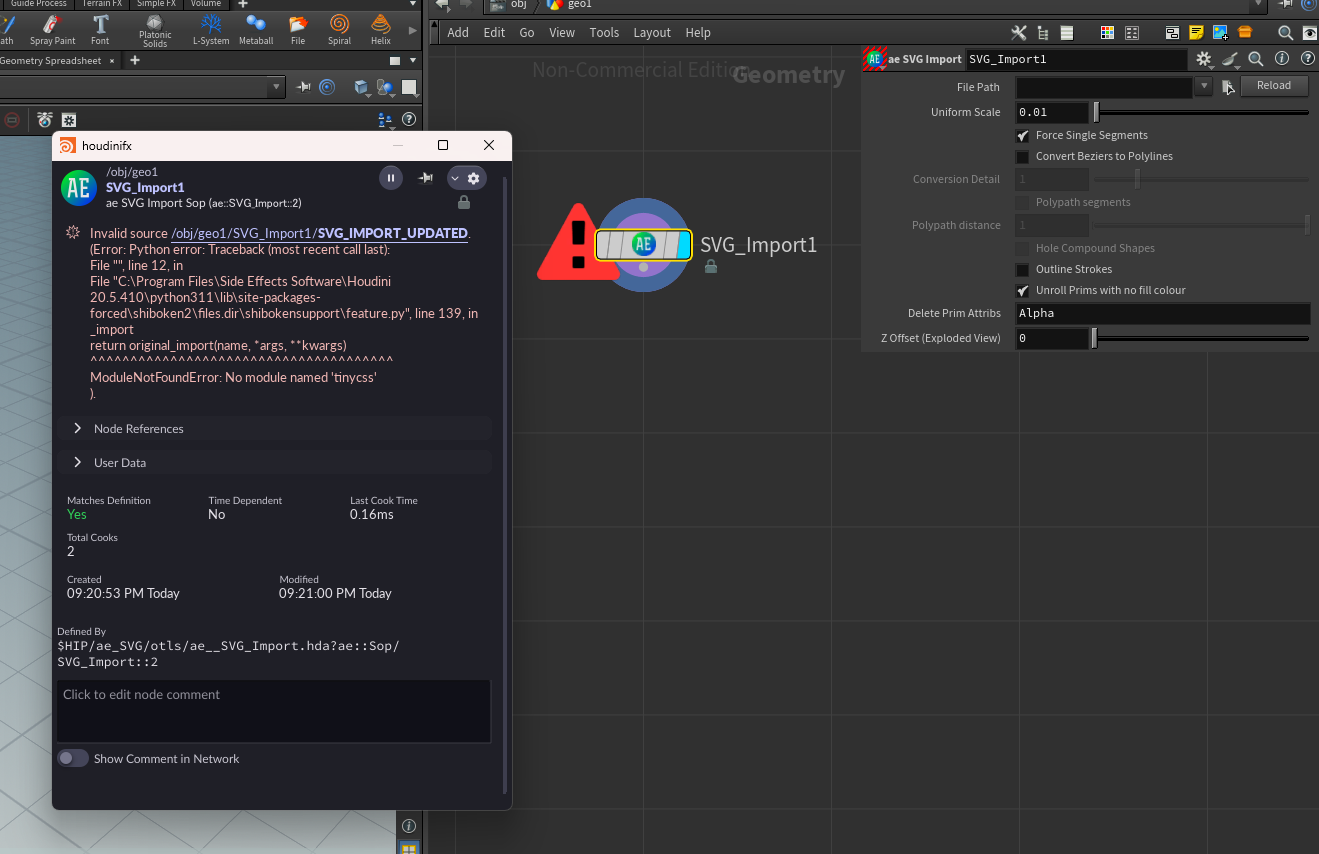1319x854 pixels.
Task: Select the Platonic Solids shelf tool
Action: point(155,30)
